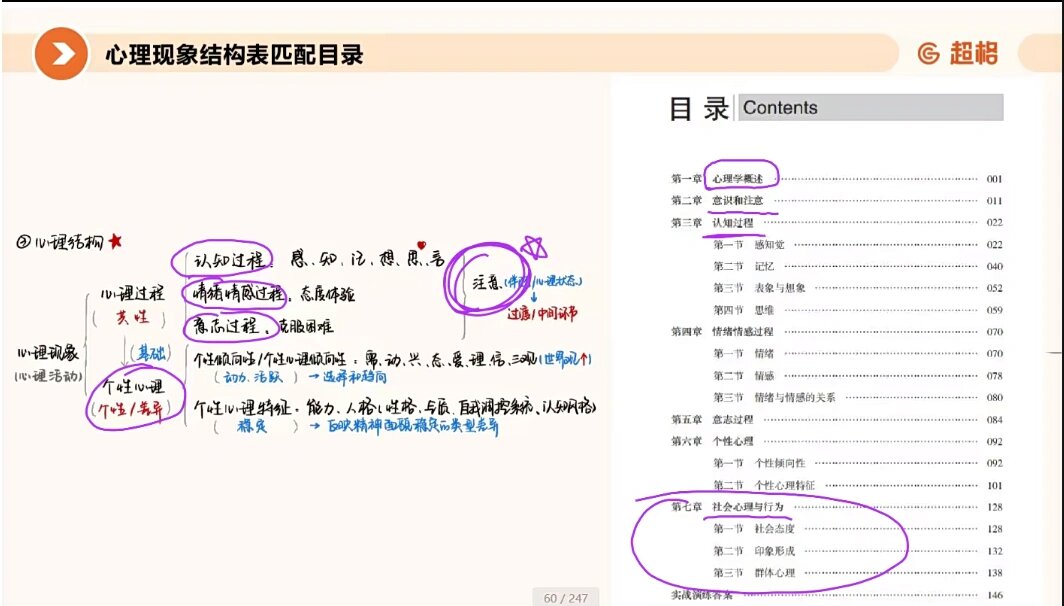Select the 群体心理 contents row
This screenshot has width=1064, height=606.
[858, 573]
